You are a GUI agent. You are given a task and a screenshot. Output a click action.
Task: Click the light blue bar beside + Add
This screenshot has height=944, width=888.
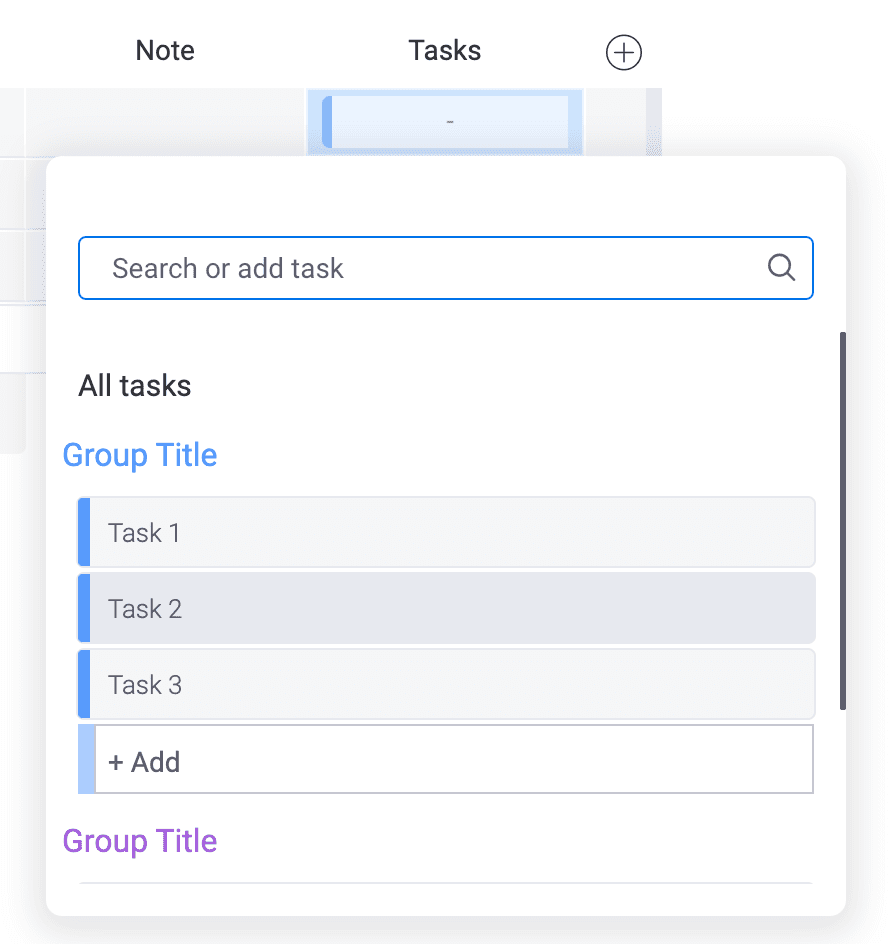(x=87, y=759)
